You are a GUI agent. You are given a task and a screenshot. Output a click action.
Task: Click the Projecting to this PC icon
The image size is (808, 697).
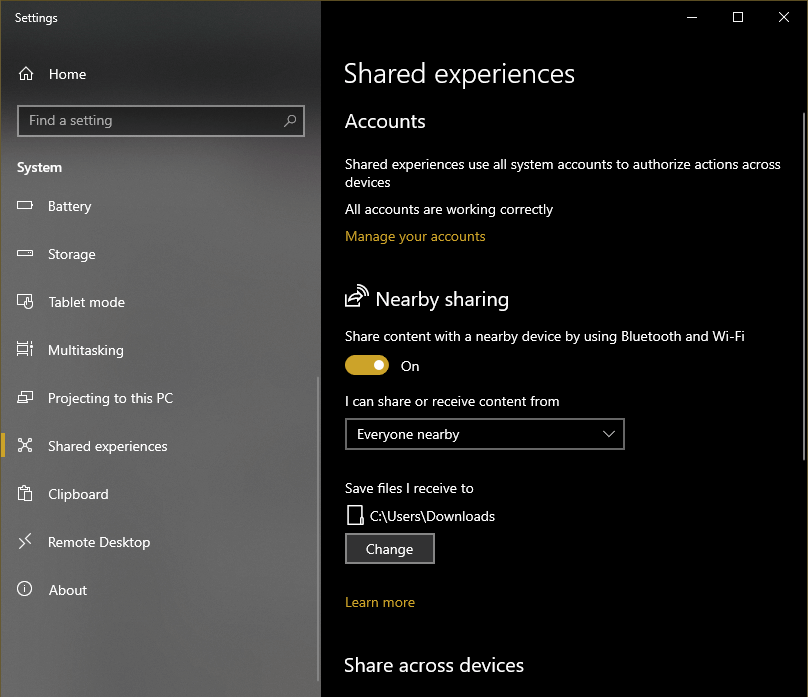tap(26, 398)
